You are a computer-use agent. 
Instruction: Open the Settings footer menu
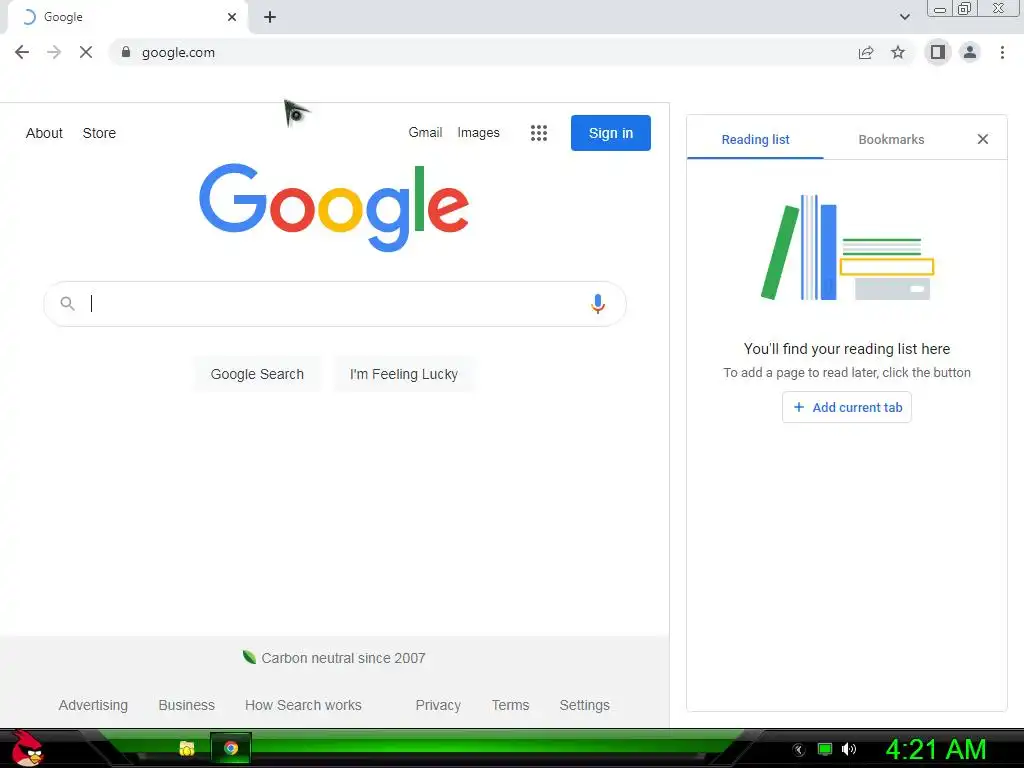click(584, 705)
